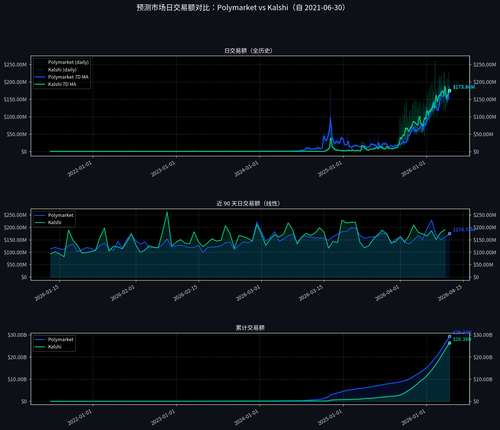Click right-axis $10.00B label of cumulative chart
Screen dimensions: 500x430
[x=483, y=379]
